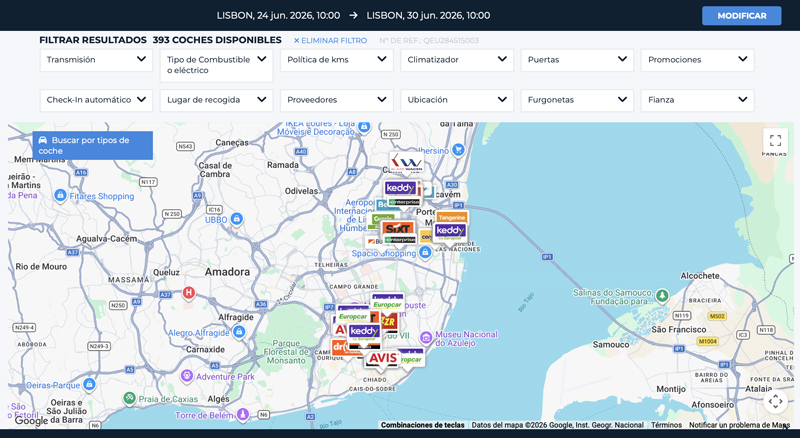Expand the Promociones filter dropdown
The height and width of the screenshot is (438, 800).
click(697, 60)
